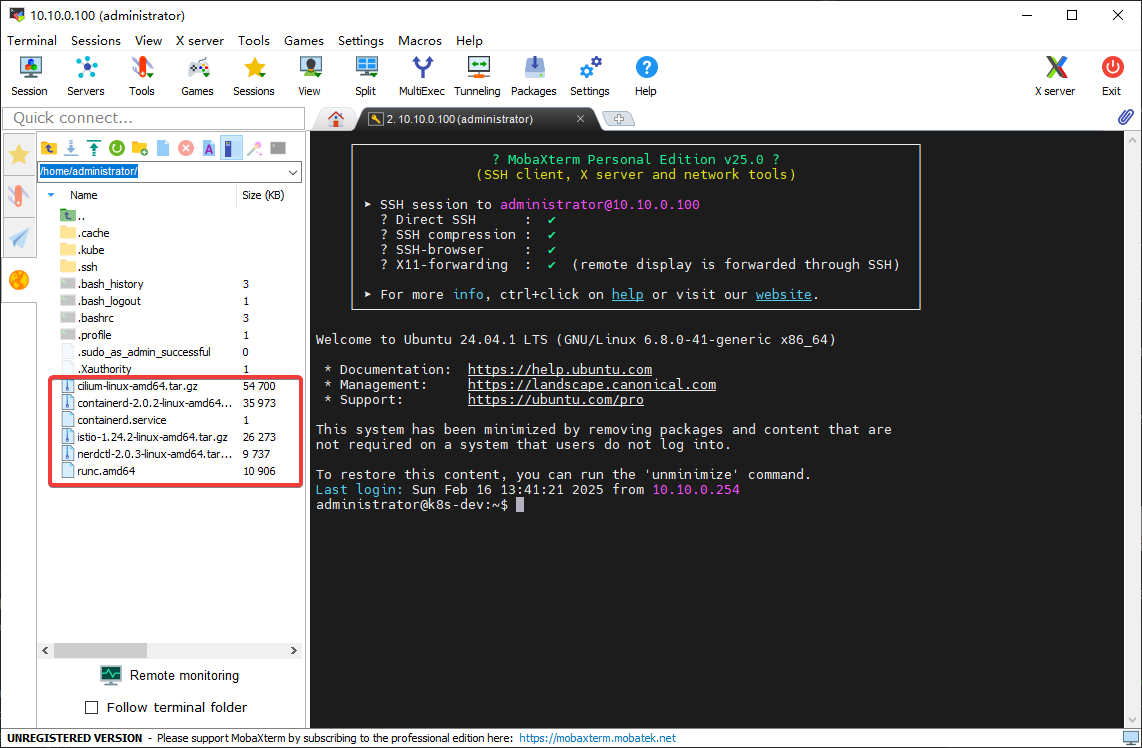Select the Split terminal icon
The image size is (1142, 748).
[x=366, y=76]
